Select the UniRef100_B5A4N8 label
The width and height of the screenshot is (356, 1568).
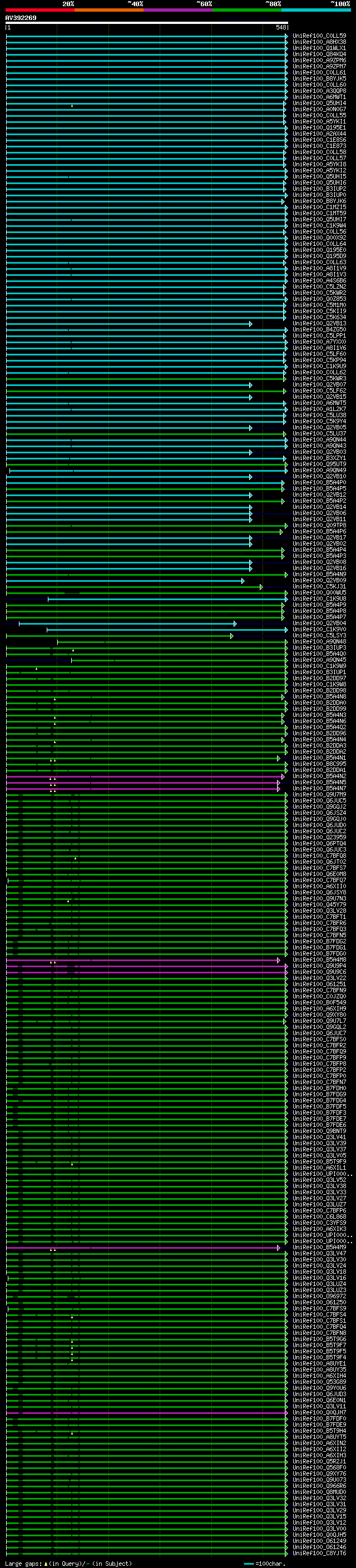pyautogui.click(x=319, y=697)
